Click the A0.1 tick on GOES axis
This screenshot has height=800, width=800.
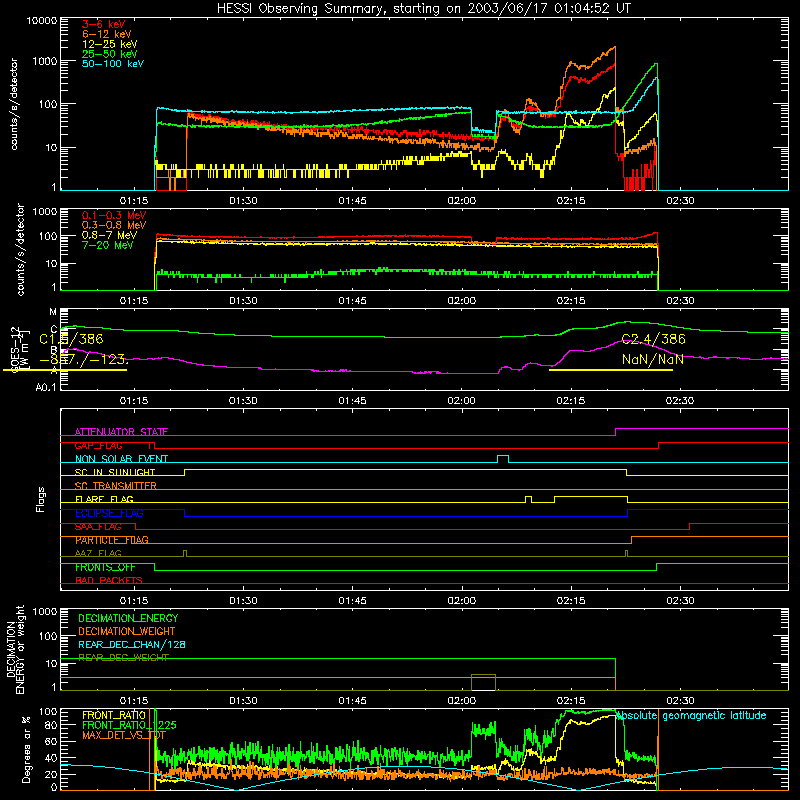(45, 388)
